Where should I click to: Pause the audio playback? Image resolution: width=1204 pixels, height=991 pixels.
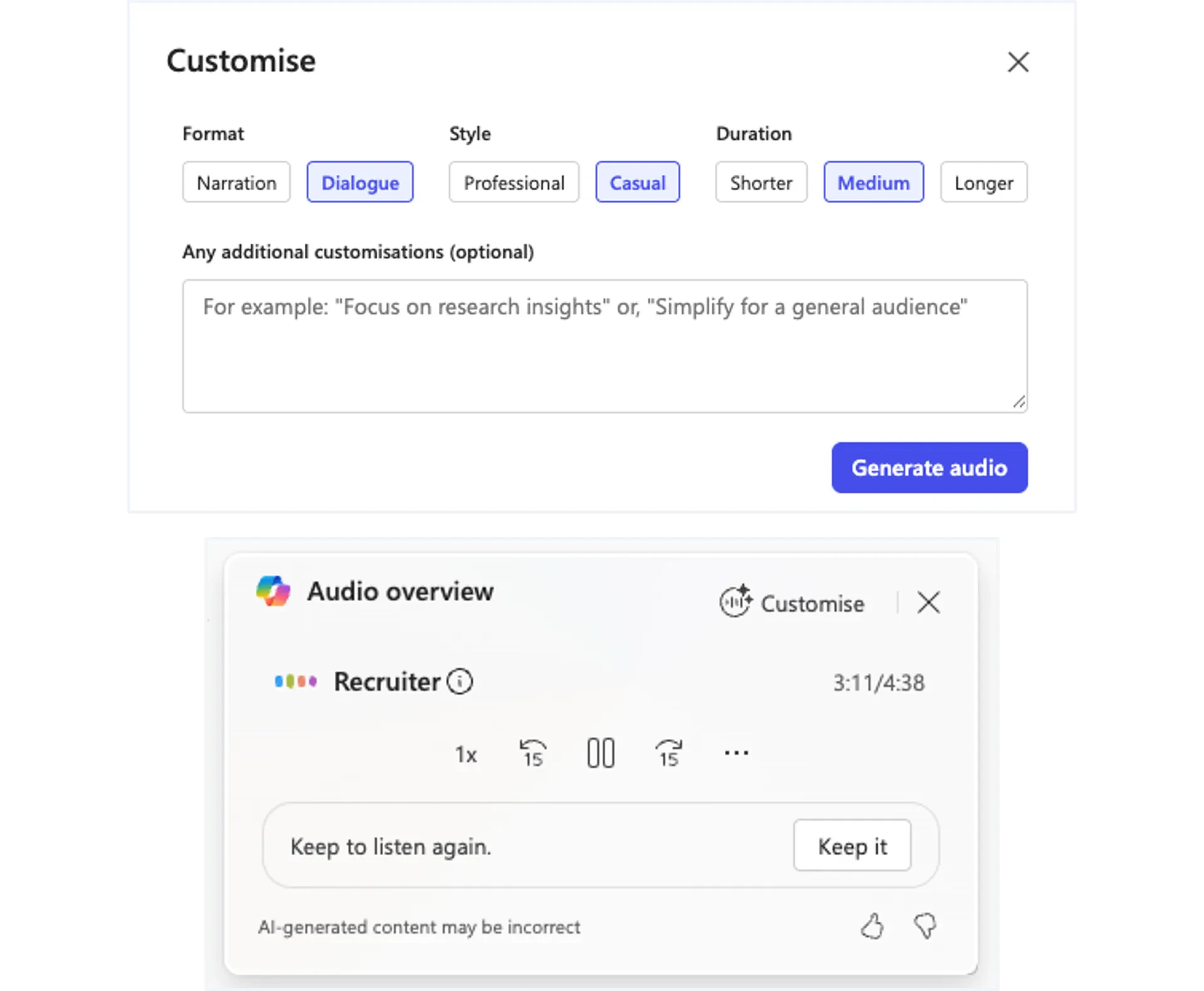(x=601, y=753)
